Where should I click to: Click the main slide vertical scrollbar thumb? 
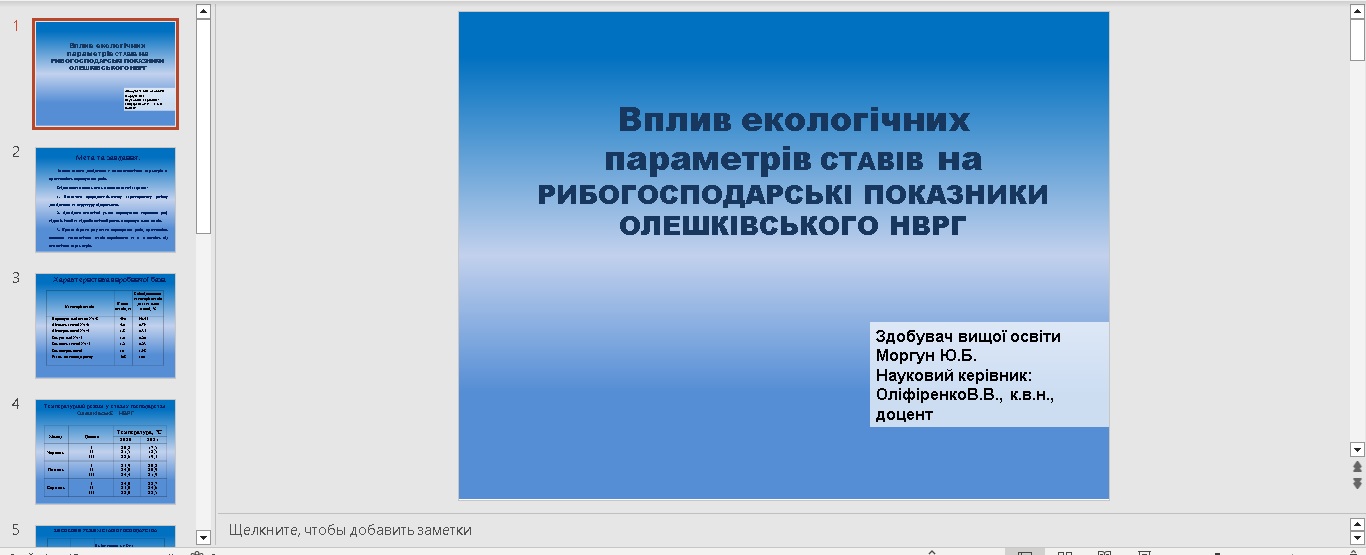1357,40
